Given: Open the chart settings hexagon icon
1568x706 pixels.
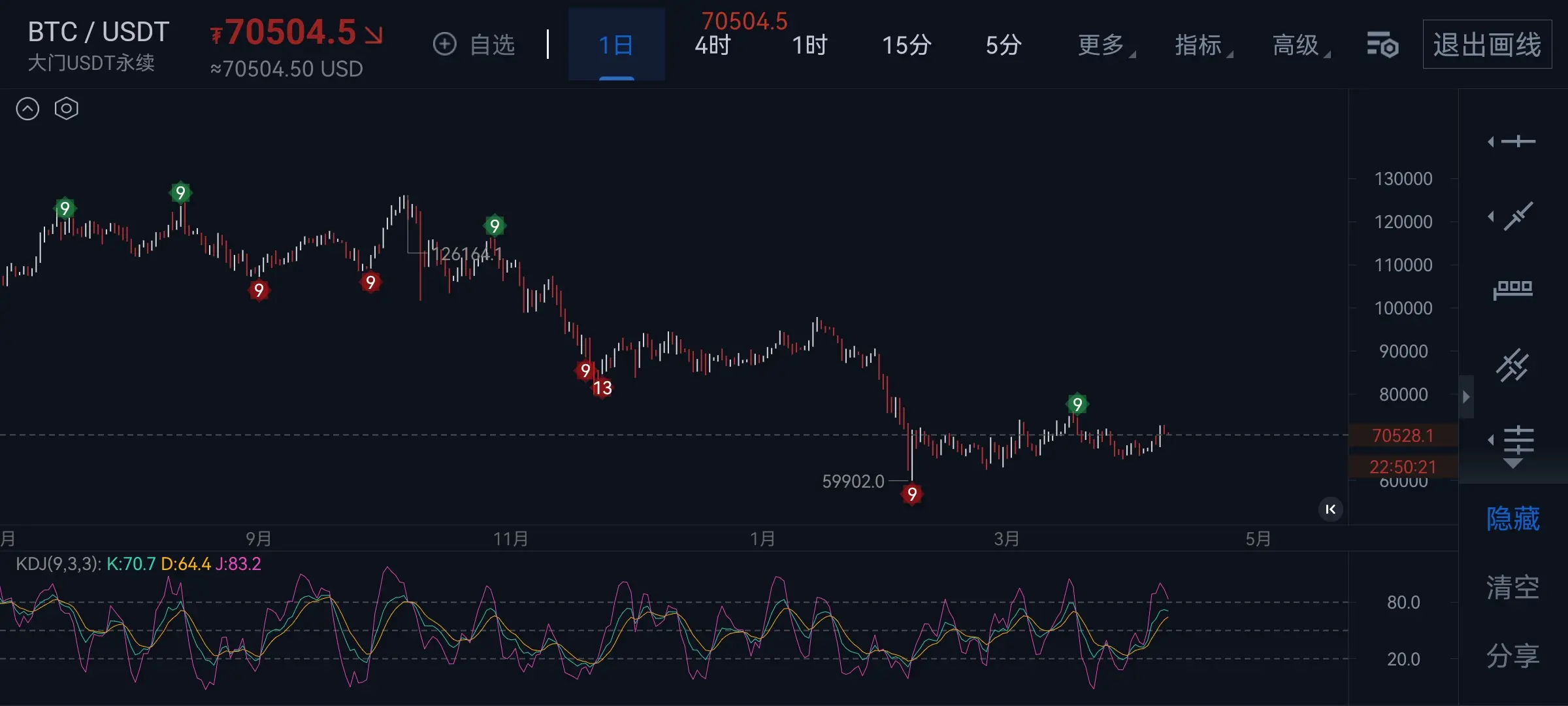Looking at the screenshot, I should tap(66, 109).
